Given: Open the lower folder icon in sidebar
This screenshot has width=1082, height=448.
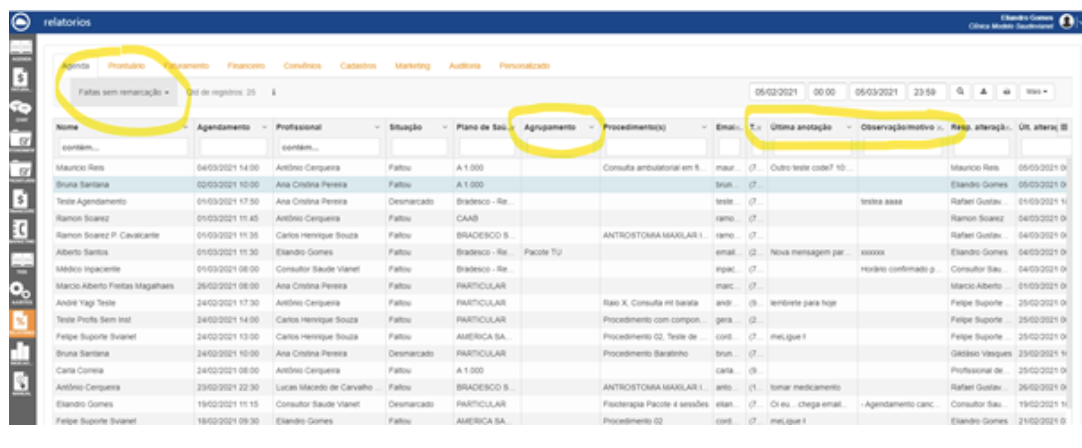Looking at the screenshot, I should (x=21, y=170).
